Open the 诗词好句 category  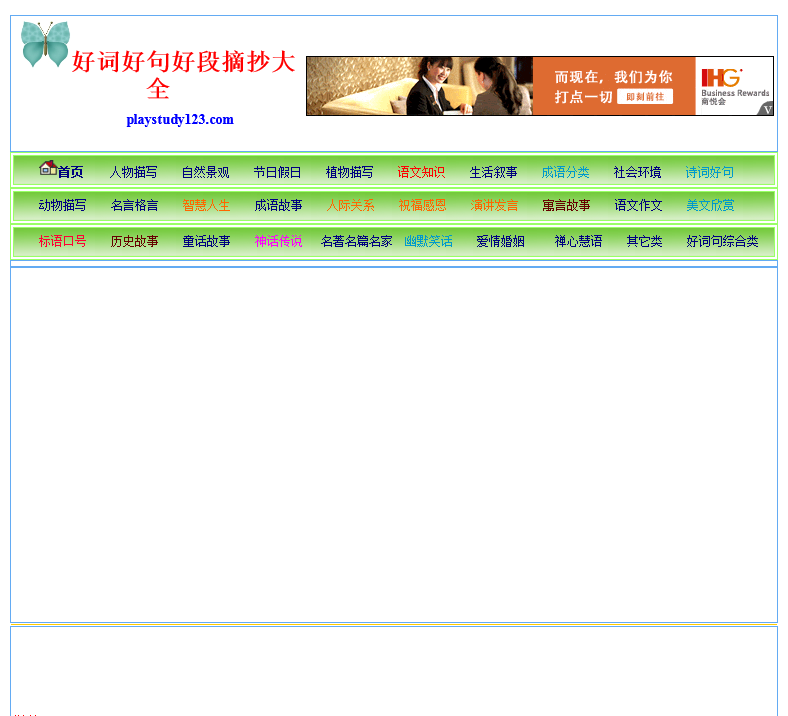coord(710,172)
